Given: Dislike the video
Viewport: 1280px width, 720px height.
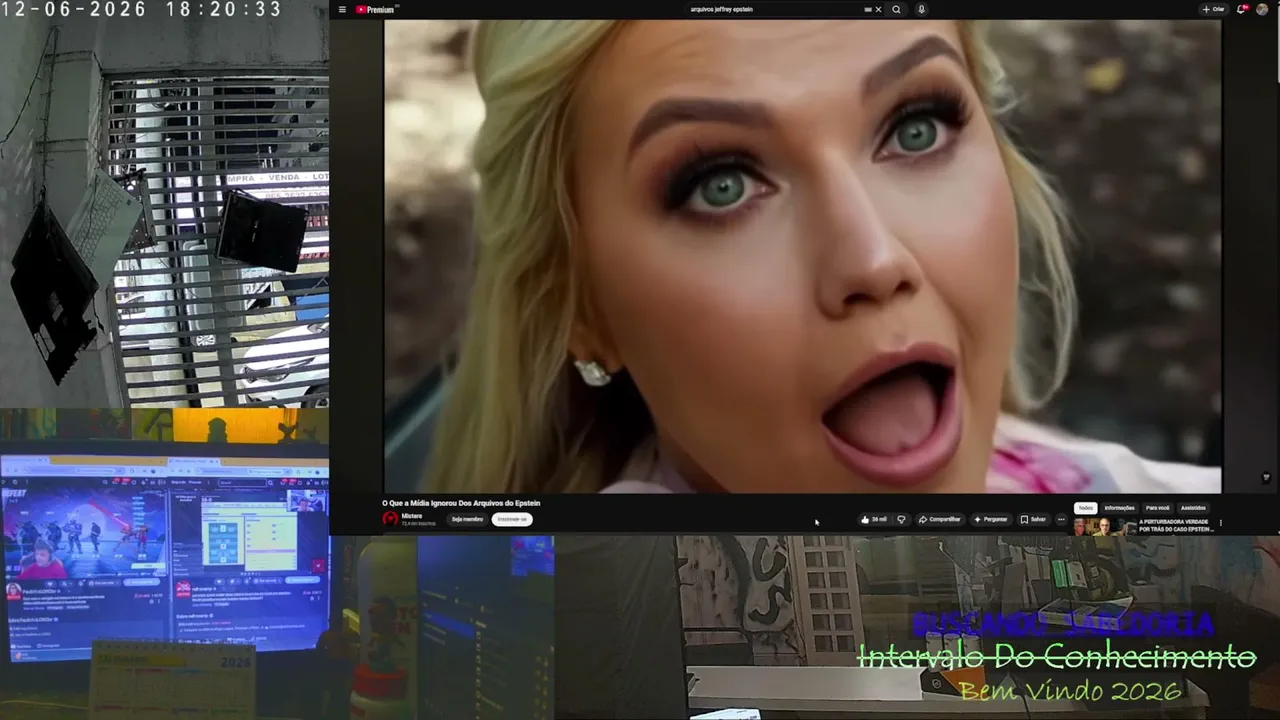Looking at the screenshot, I should tap(901, 520).
